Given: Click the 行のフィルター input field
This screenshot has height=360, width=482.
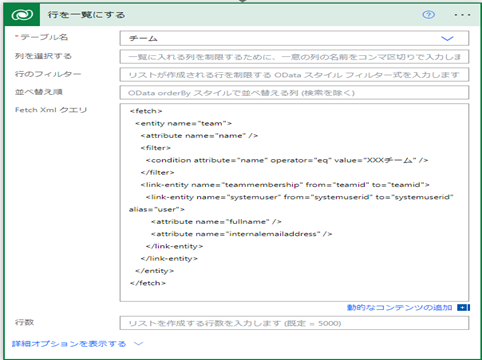Looking at the screenshot, I should pyautogui.click(x=294, y=75).
